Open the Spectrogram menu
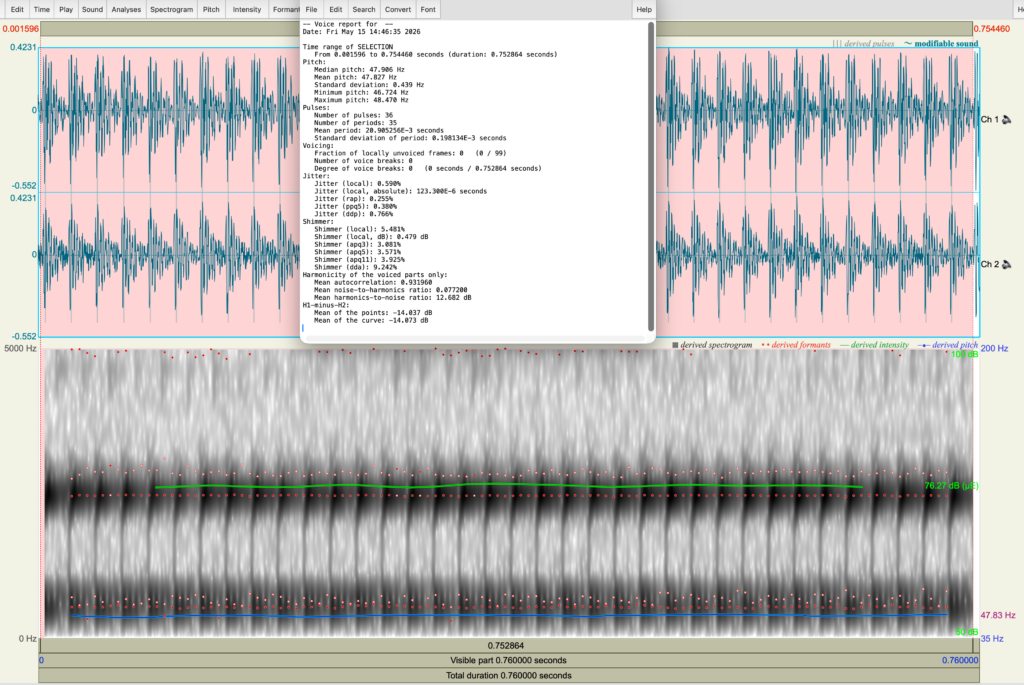This screenshot has height=685, width=1024. [171, 9]
